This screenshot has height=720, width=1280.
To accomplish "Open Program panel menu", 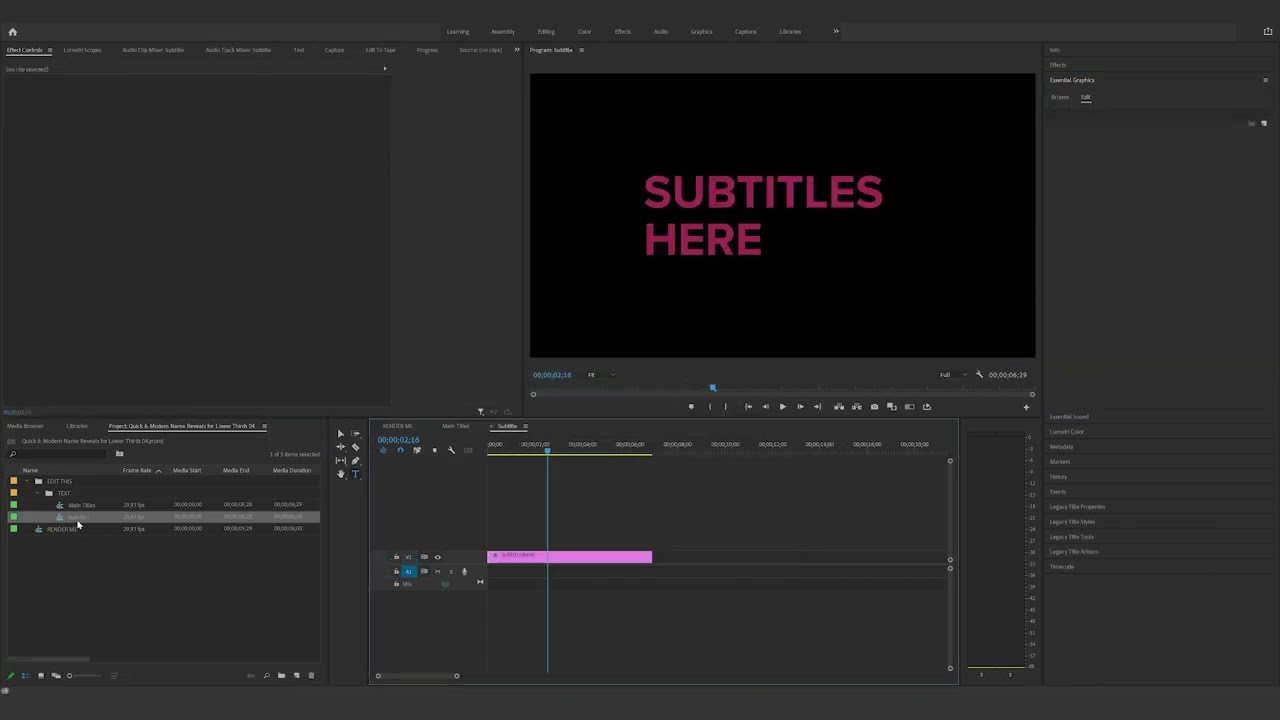I will pos(581,50).
